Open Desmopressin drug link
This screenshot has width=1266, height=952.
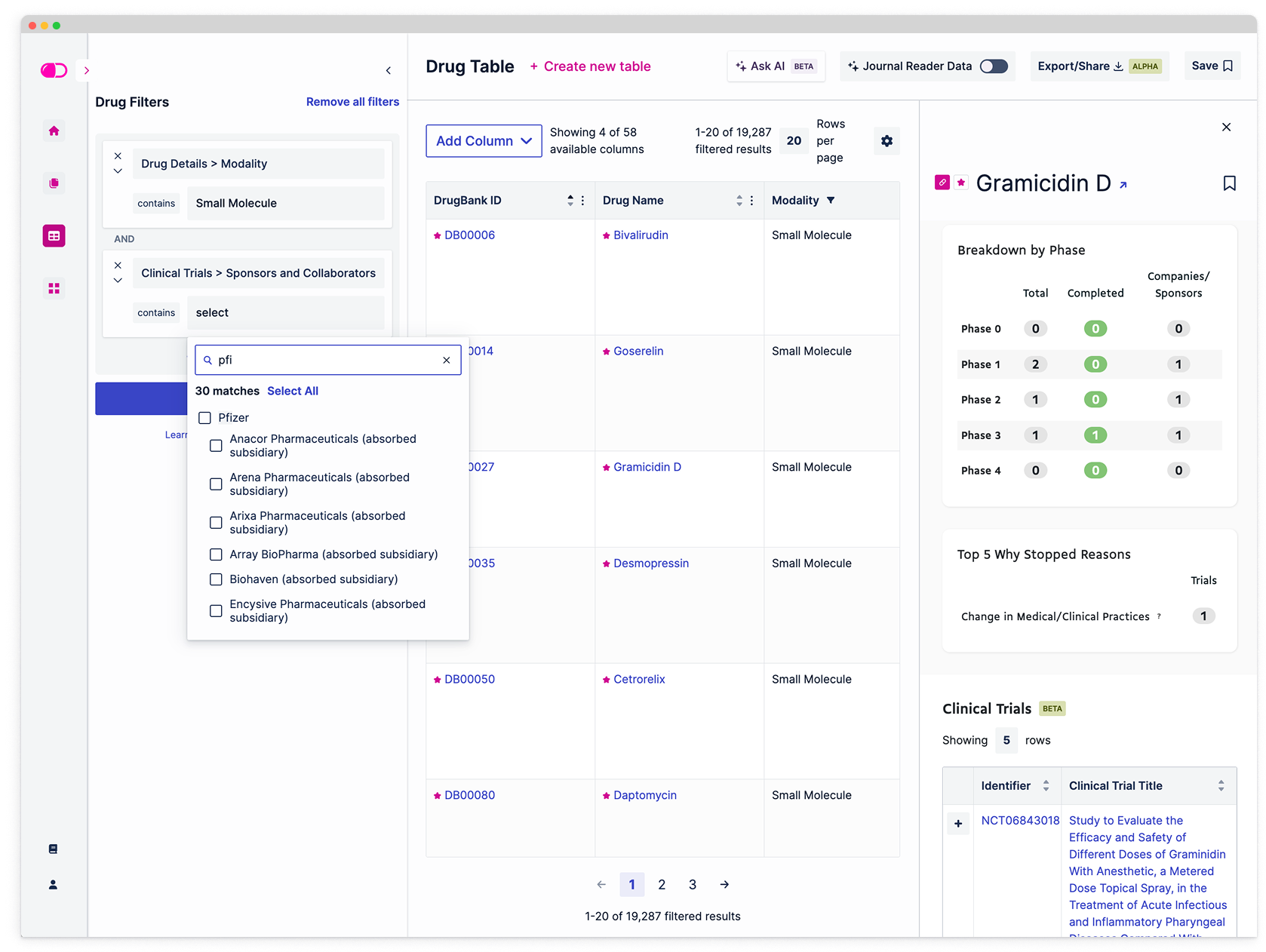pyautogui.click(x=651, y=564)
